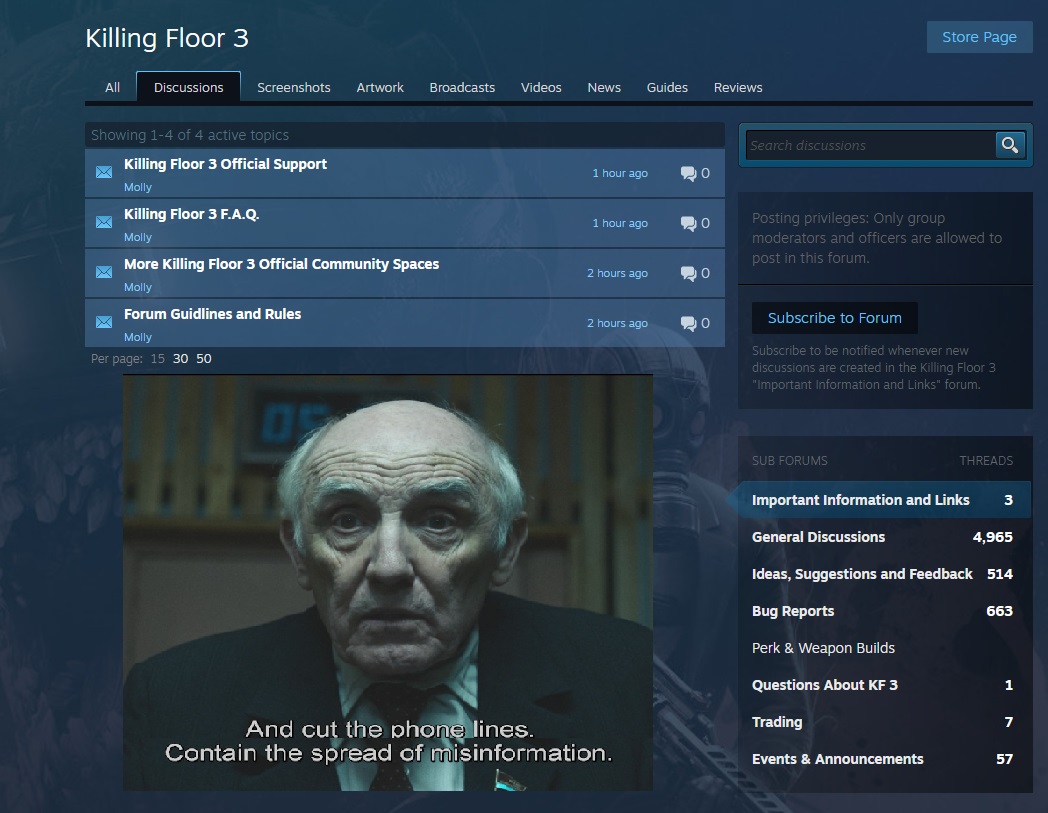
Task: Click reply bubble icon on Community Spaces topic
Action: tap(688, 273)
